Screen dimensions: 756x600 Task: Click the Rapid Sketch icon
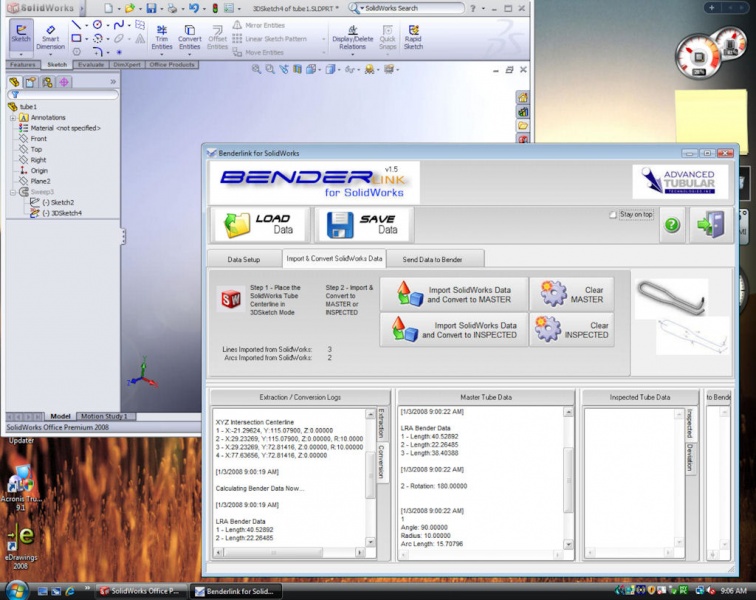pos(412,35)
